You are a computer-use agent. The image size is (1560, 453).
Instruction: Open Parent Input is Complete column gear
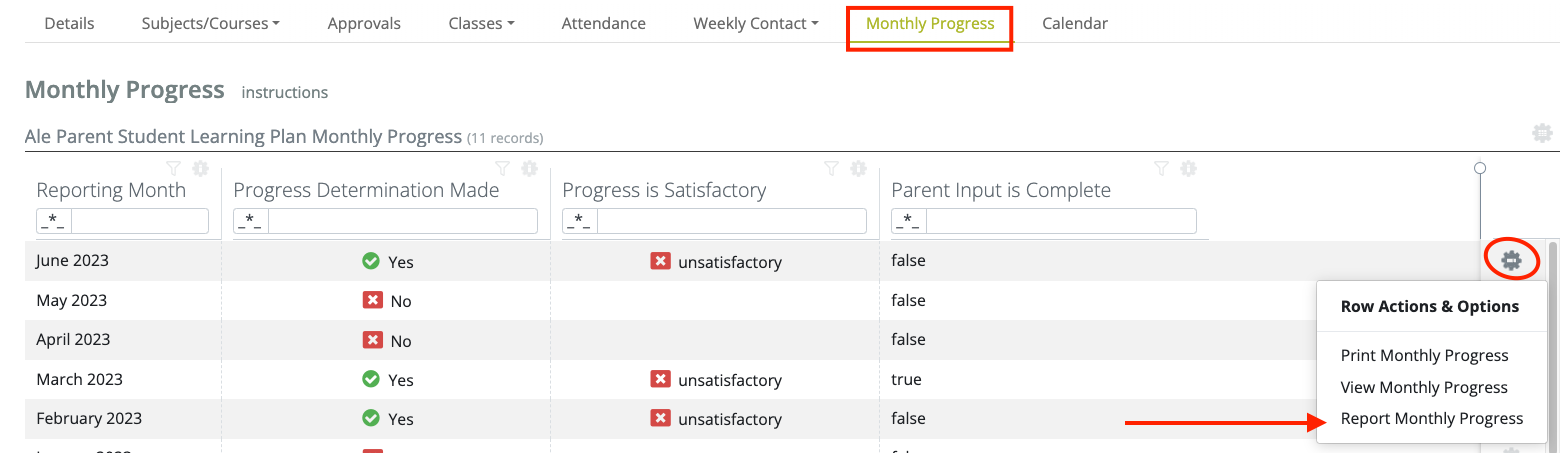pyautogui.click(x=1187, y=169)
